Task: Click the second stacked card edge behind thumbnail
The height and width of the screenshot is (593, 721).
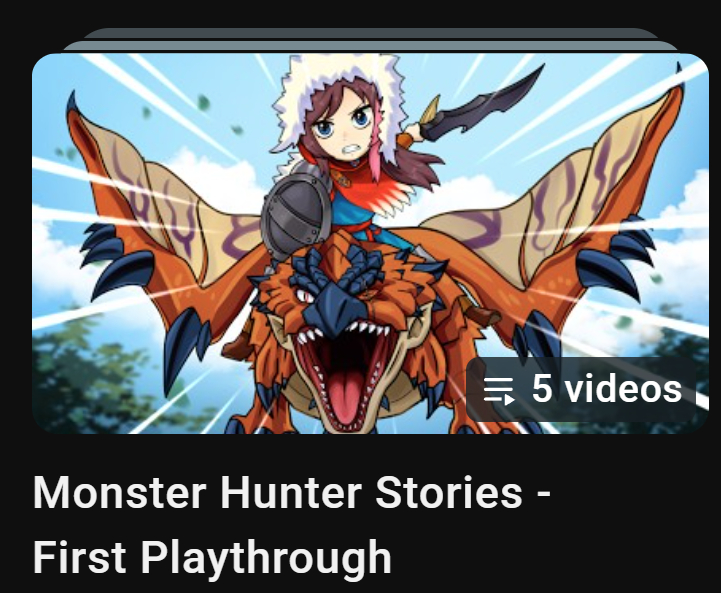Action: point(370,46)
